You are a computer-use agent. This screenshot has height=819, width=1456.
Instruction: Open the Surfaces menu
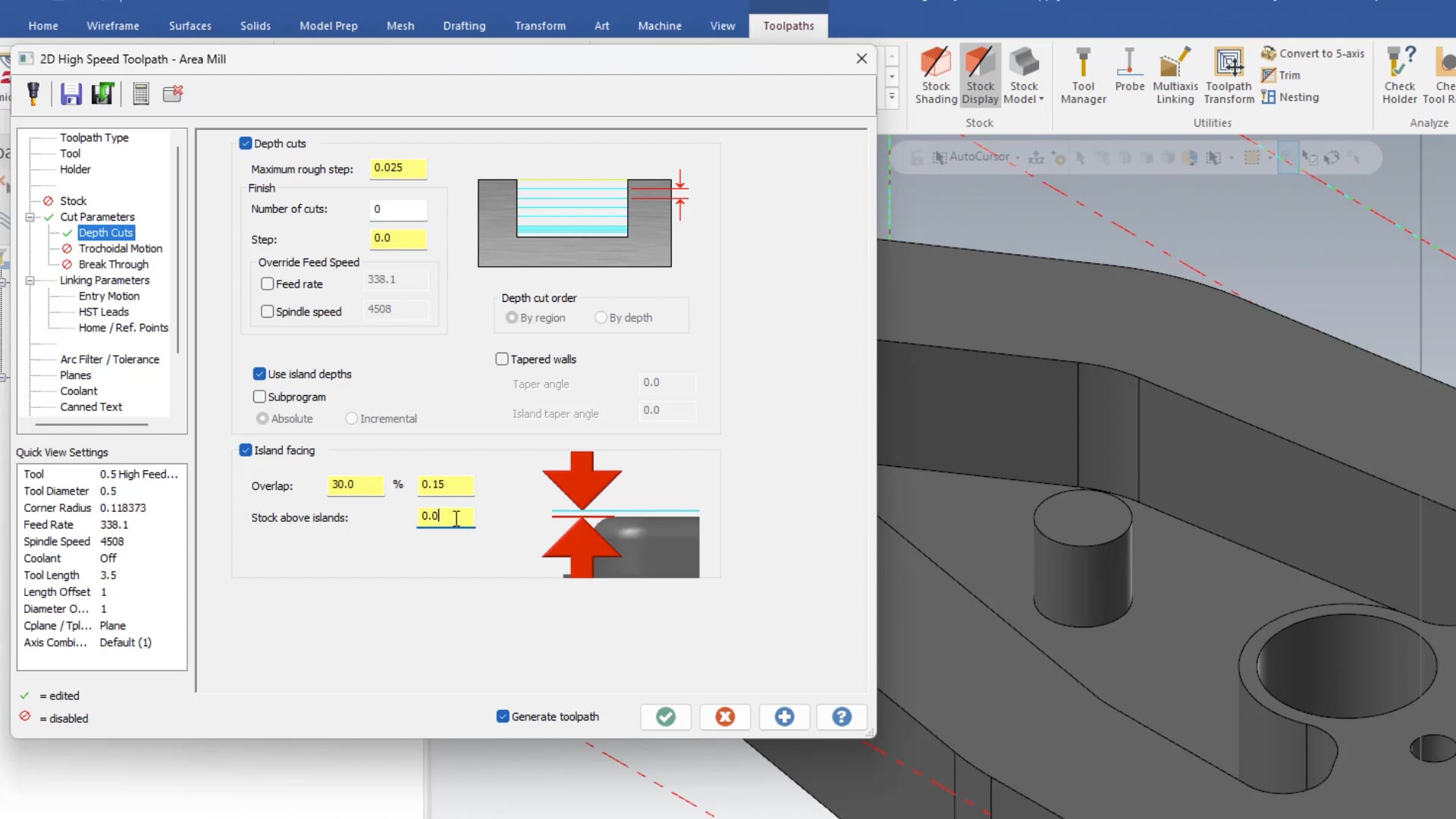[190, 25]
